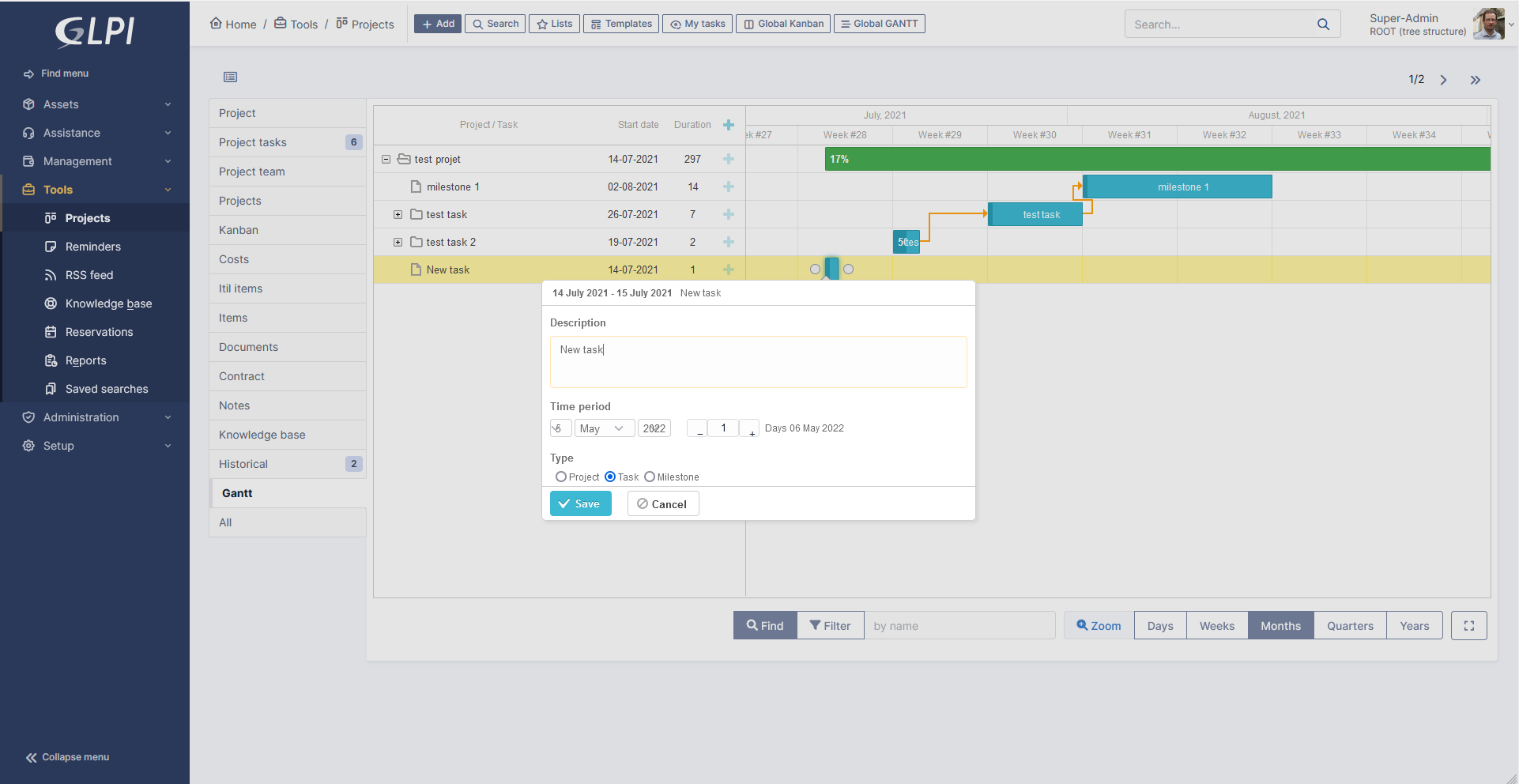Click the add subtask plus for milestone 1
This screenshot has height=784, width=1519.
(728, 187)
